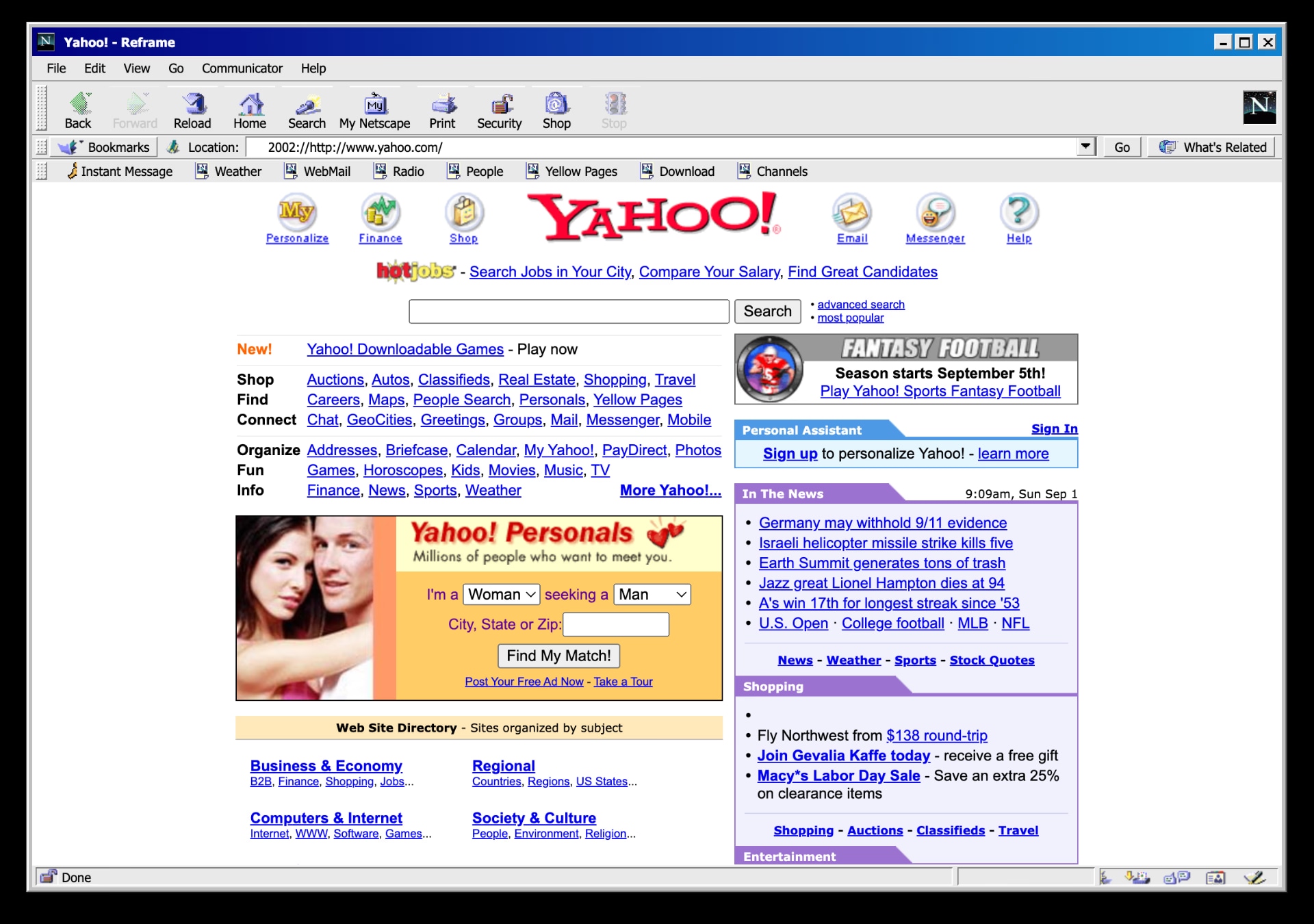The width and height of the screenshot is (1314, 924).
Task: Reload the page with the Reload icon
Action: (192, 110)
